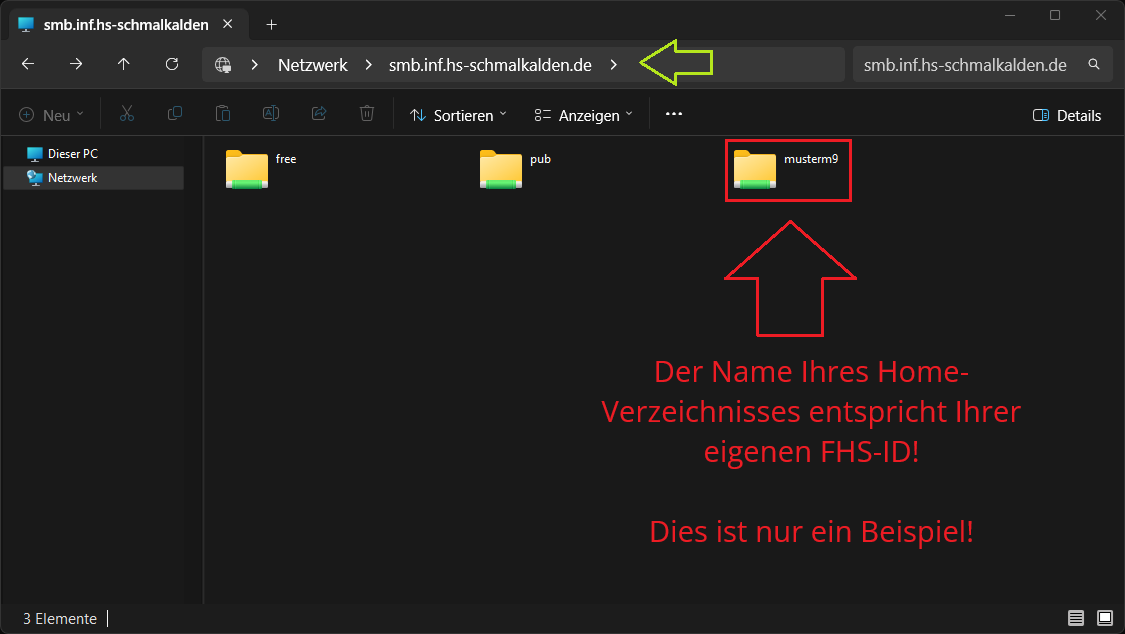Select Netzwerk in the navigation pane

pyautogui.click(x=72, y=178)
